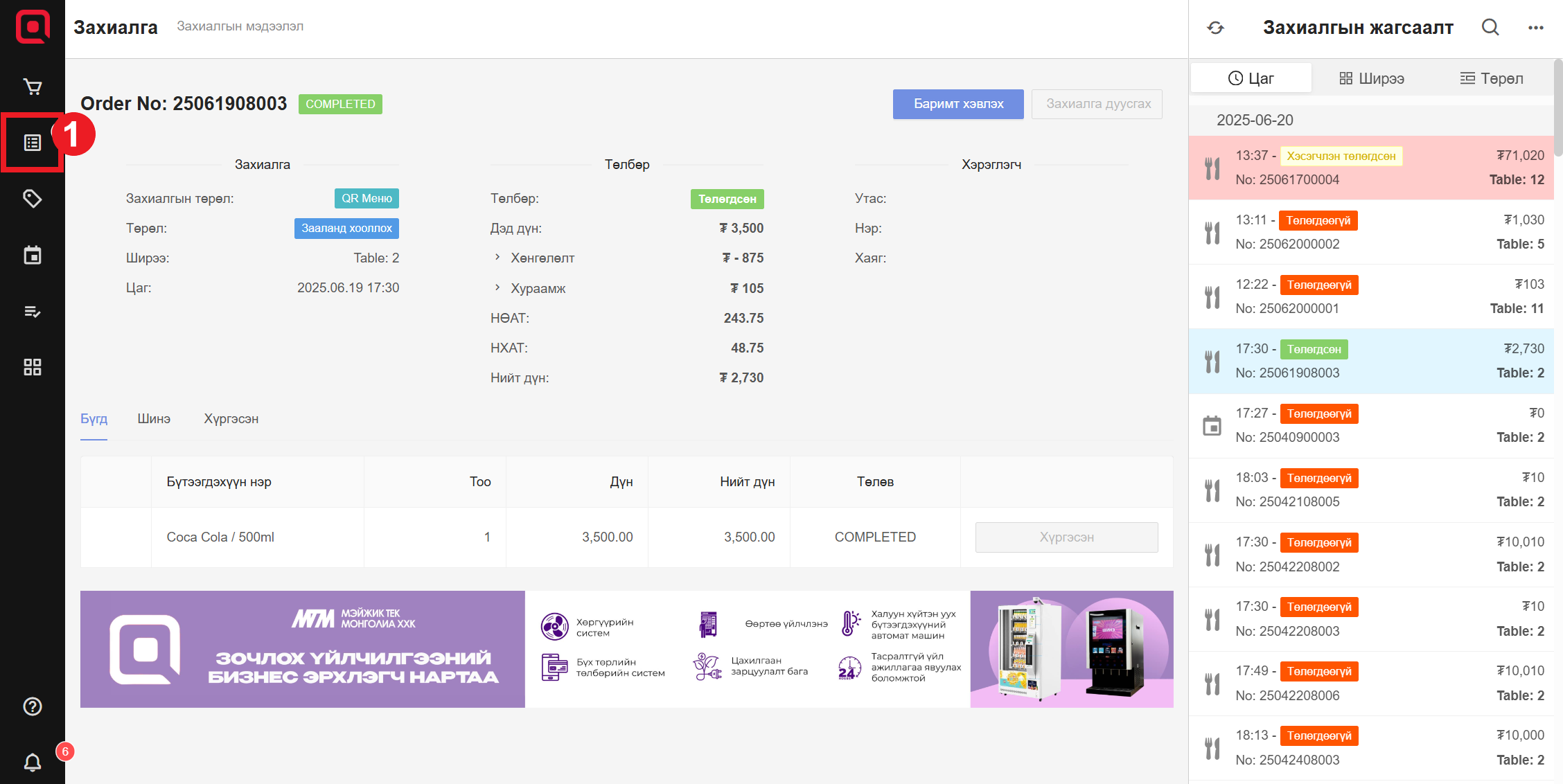
Task: Click the checklist sidebar icon
Action: [x=33, y=311]
